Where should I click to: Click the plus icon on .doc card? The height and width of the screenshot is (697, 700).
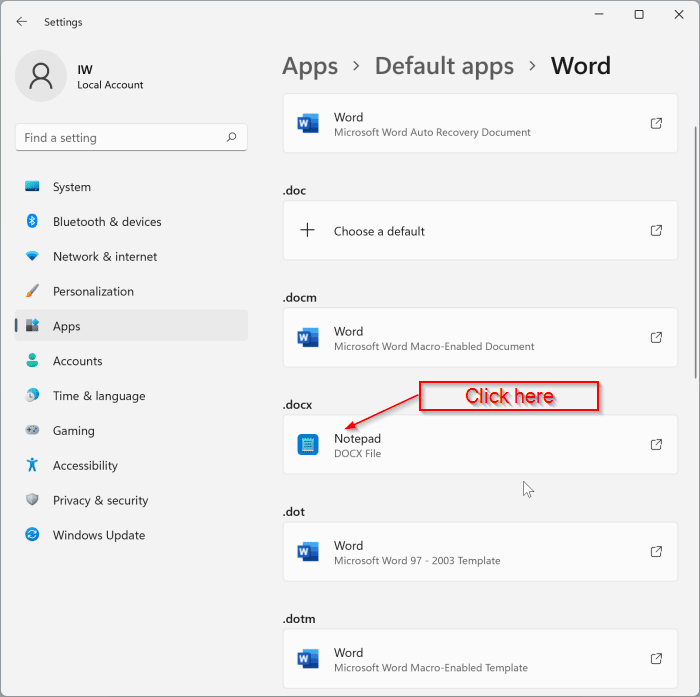(x=307, y=230)
